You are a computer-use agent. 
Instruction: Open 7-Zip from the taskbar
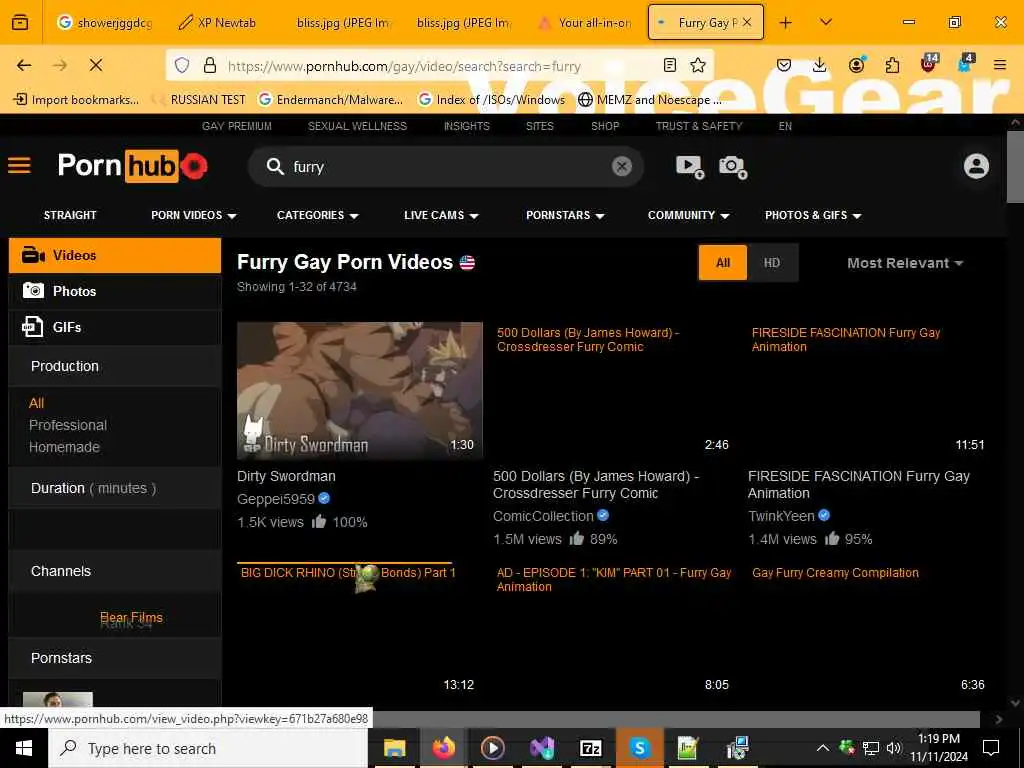point(590,748)
